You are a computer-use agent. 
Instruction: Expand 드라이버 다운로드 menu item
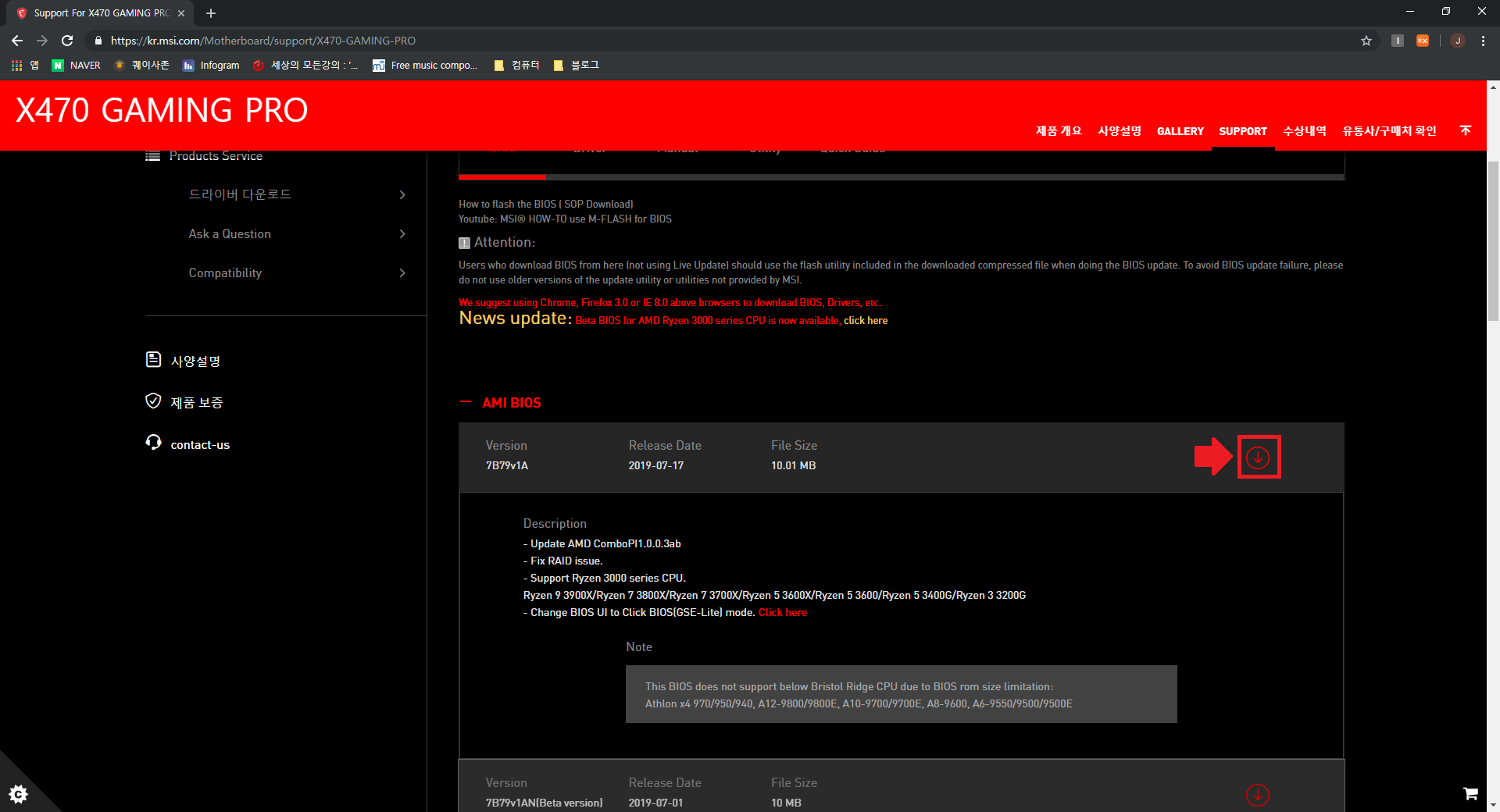pos(297,194)
